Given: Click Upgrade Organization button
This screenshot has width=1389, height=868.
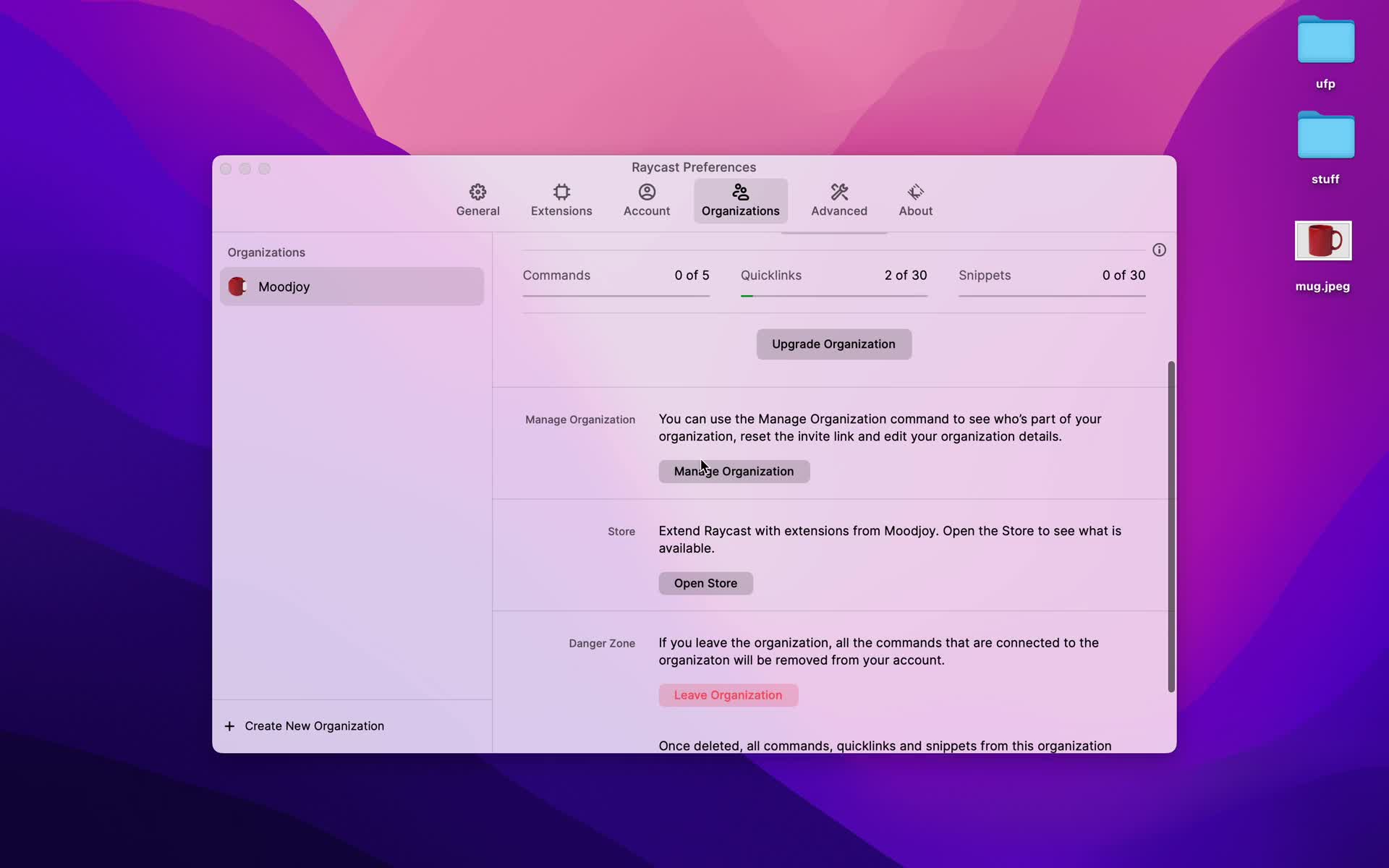Looking at the screenshot, I should coord(834,344).
